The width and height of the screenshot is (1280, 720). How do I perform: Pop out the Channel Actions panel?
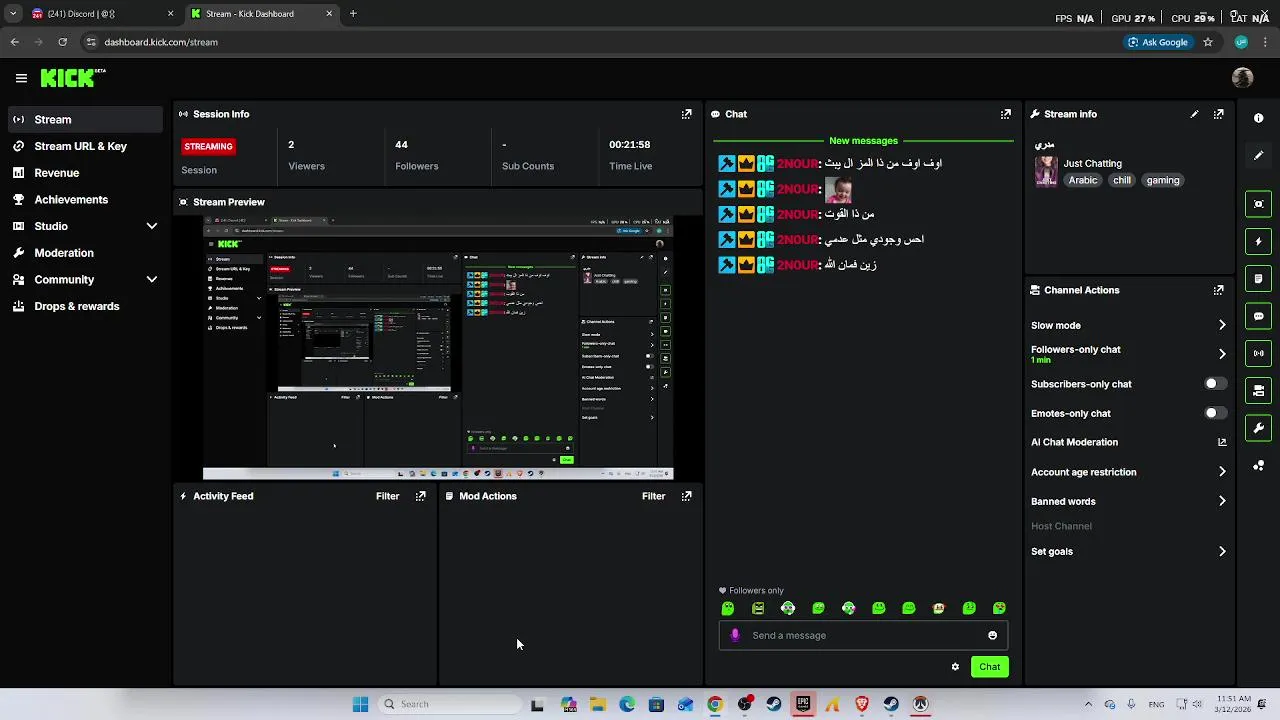[1218, 290]
